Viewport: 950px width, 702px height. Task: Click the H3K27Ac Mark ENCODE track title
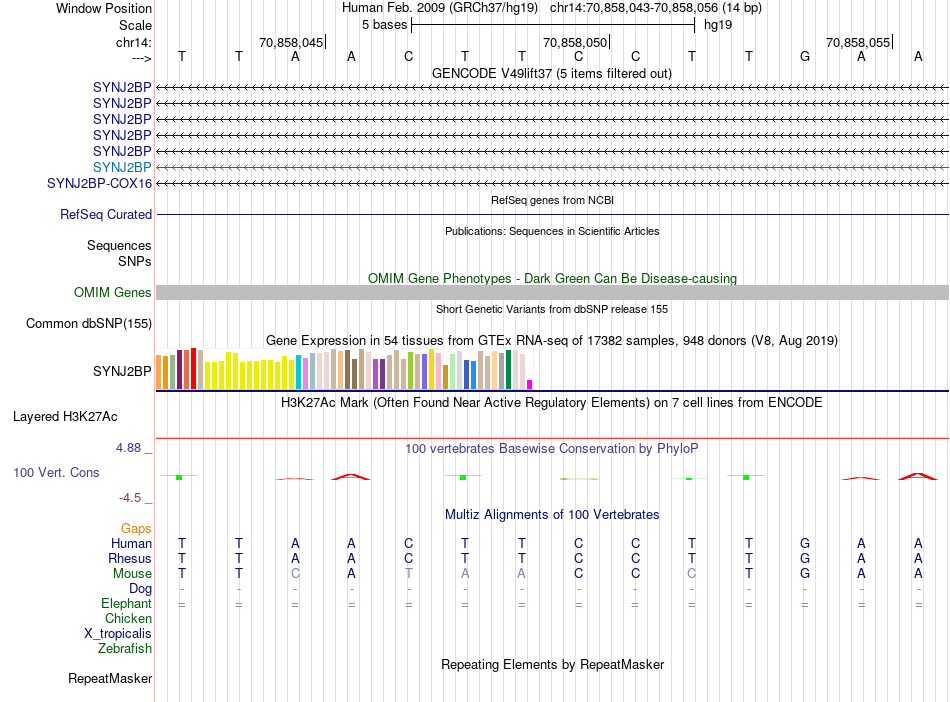point(552,402)
